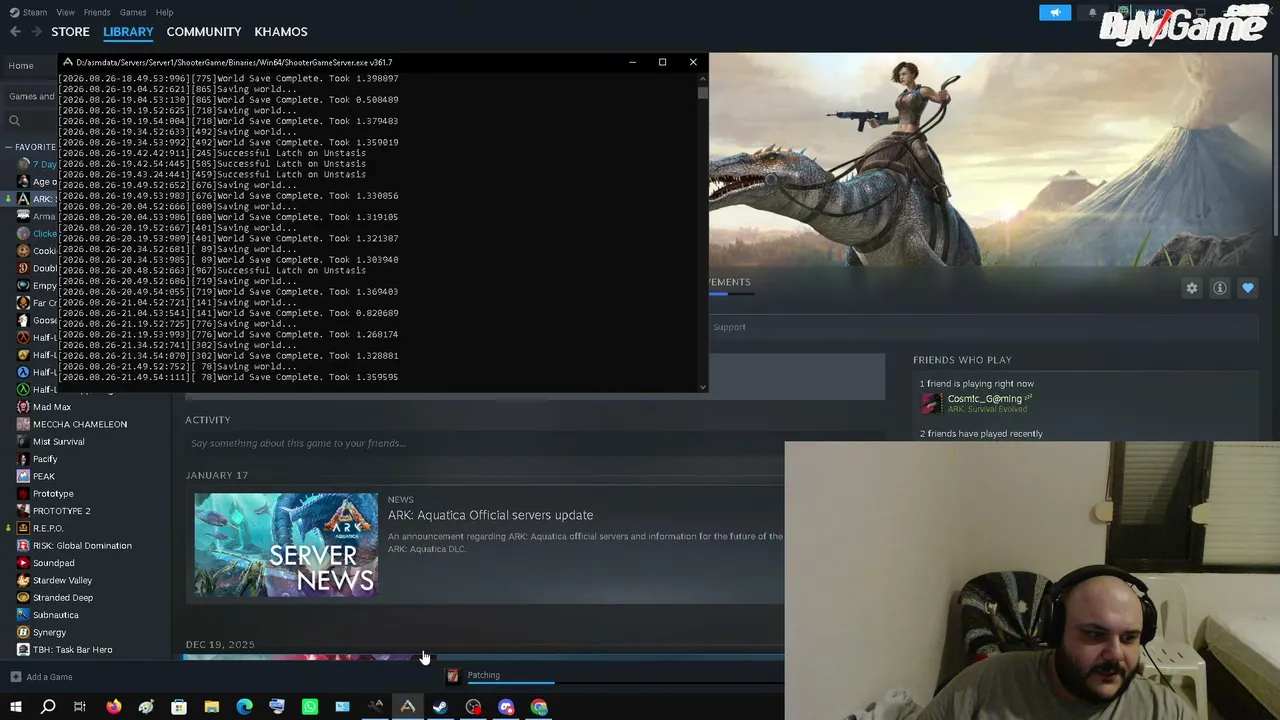This screenshot has width=1280, height=720.
Task: Open the Friends menu
Action: click(x=97, y=12)
